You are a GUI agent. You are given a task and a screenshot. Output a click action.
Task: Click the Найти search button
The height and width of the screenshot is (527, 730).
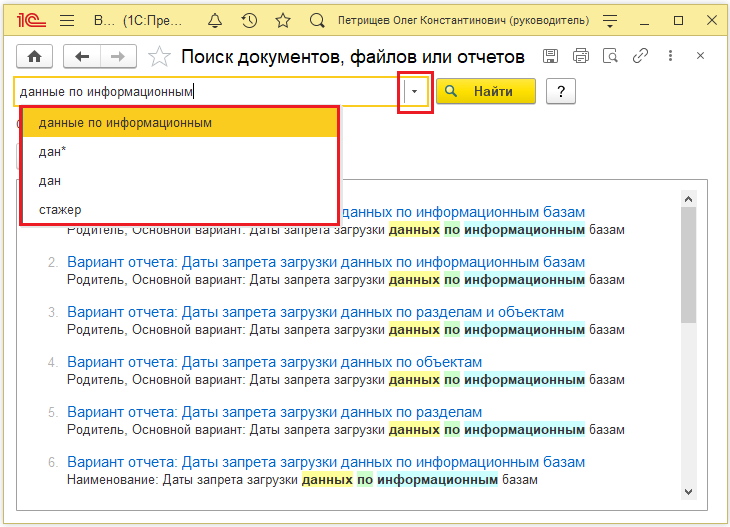click(x=486, y=91)
